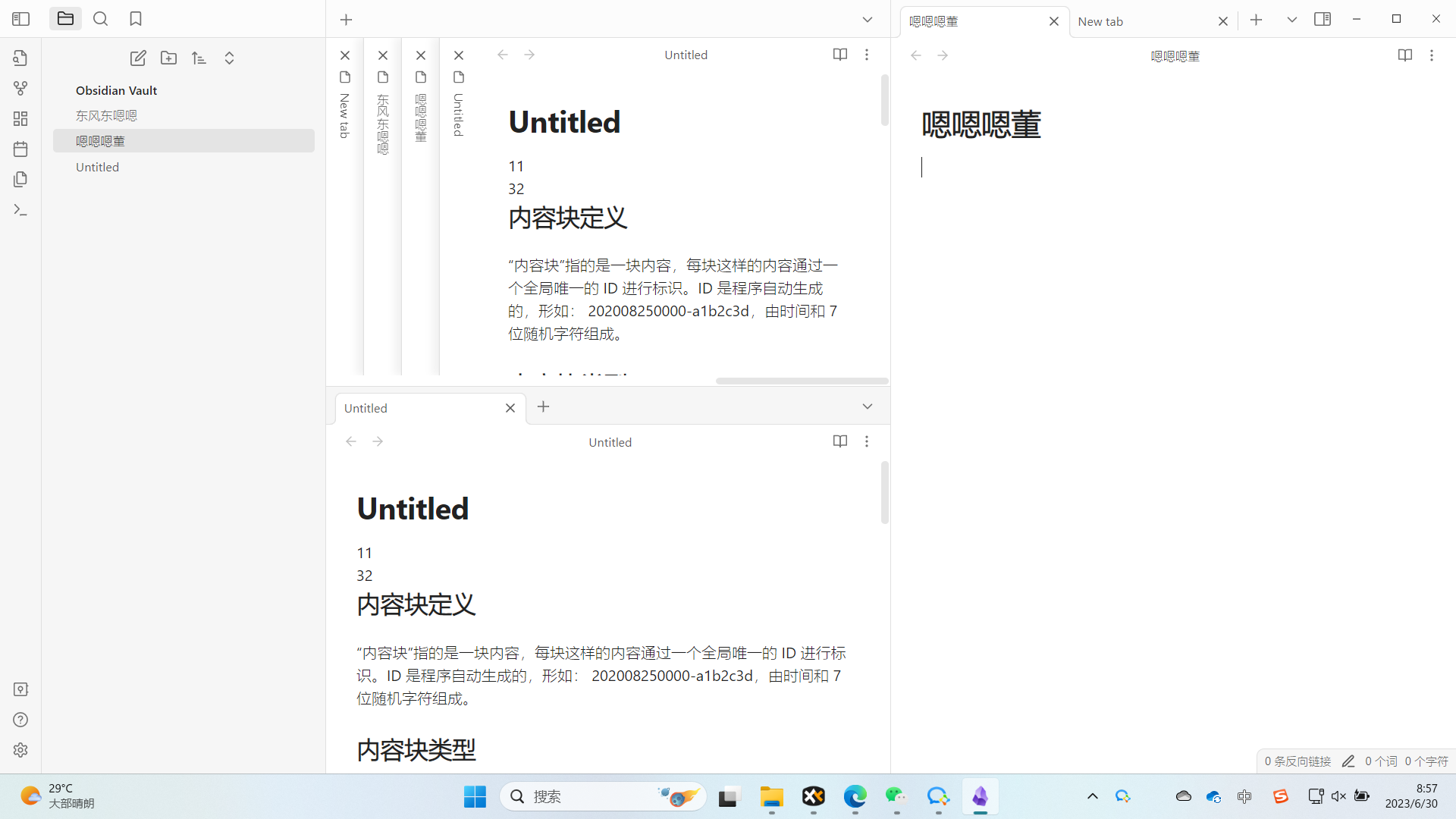Click the horizontal scrollbar in top pane
Viewport: 1456px width, 819px height.
[x=802, y=381]
